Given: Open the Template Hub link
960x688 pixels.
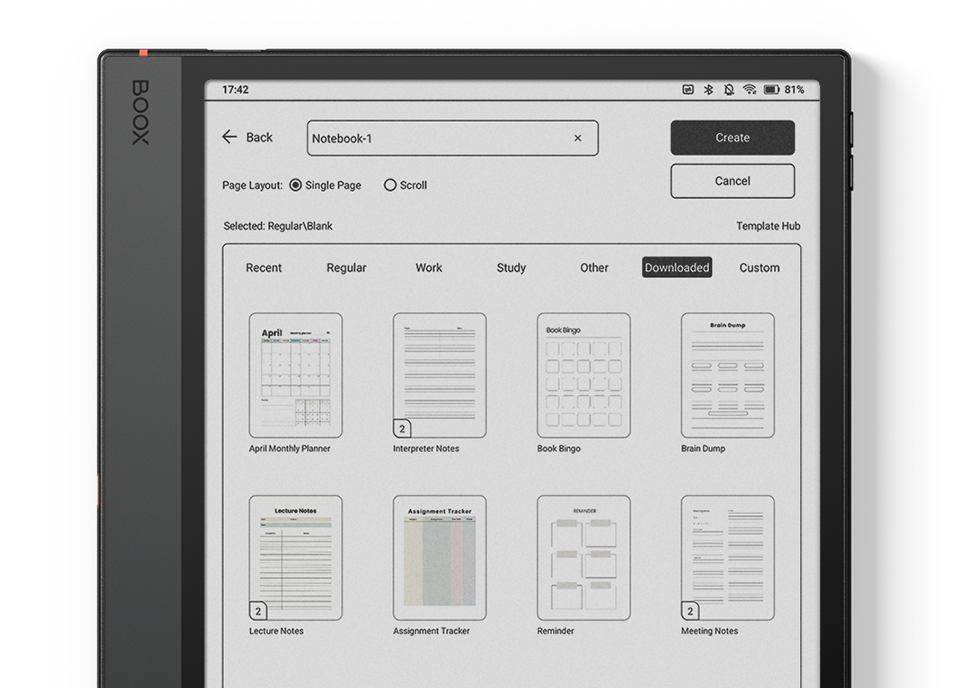Looking at the screenshot, I should 768,226.
